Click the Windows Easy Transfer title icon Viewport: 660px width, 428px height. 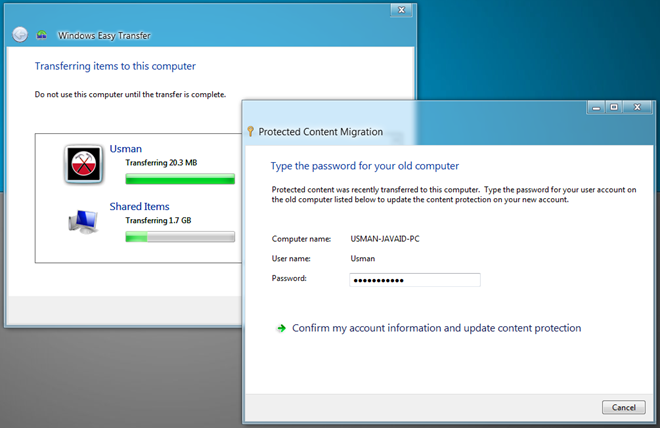(42, 35)
